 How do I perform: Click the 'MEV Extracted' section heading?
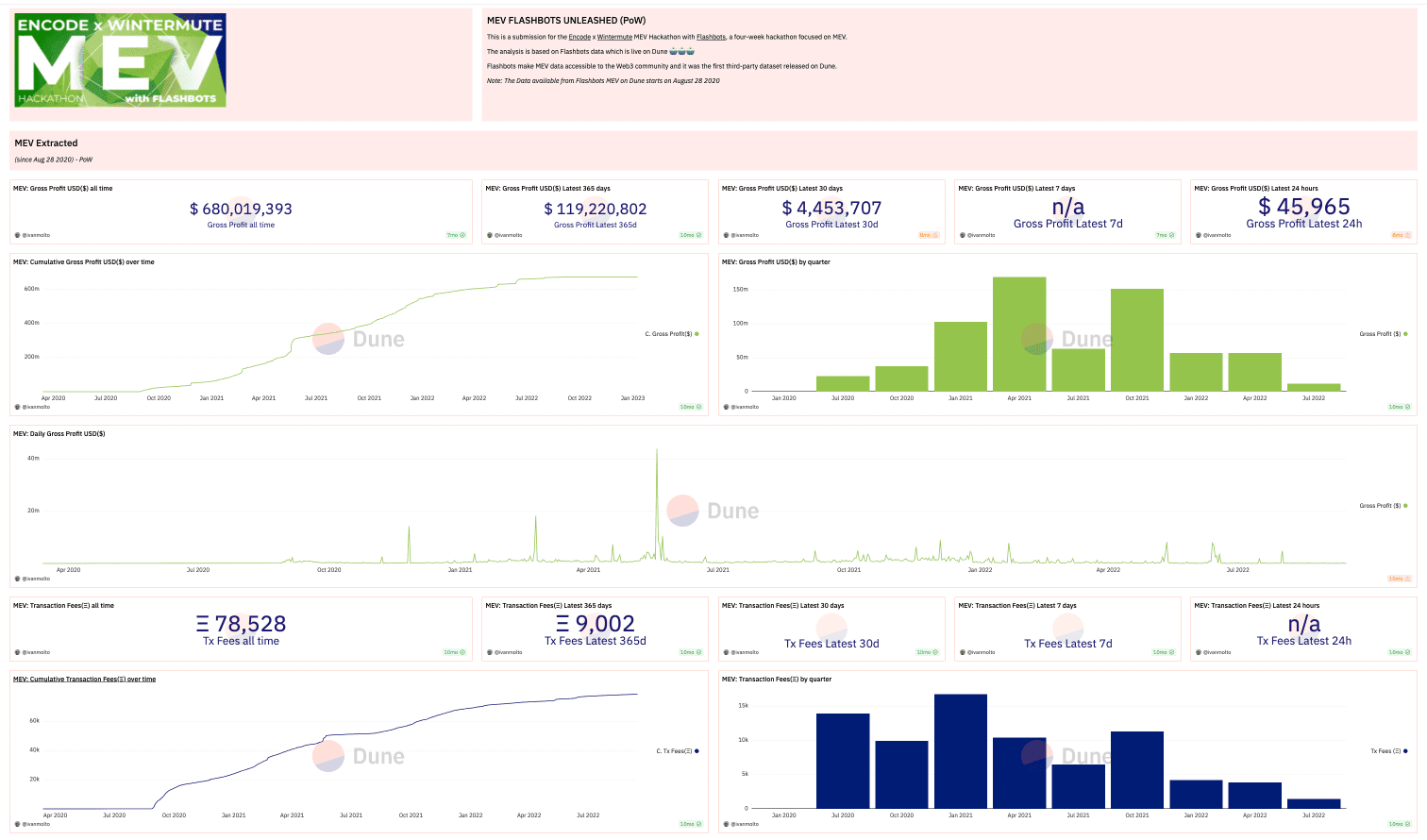[x=46, y=143]
